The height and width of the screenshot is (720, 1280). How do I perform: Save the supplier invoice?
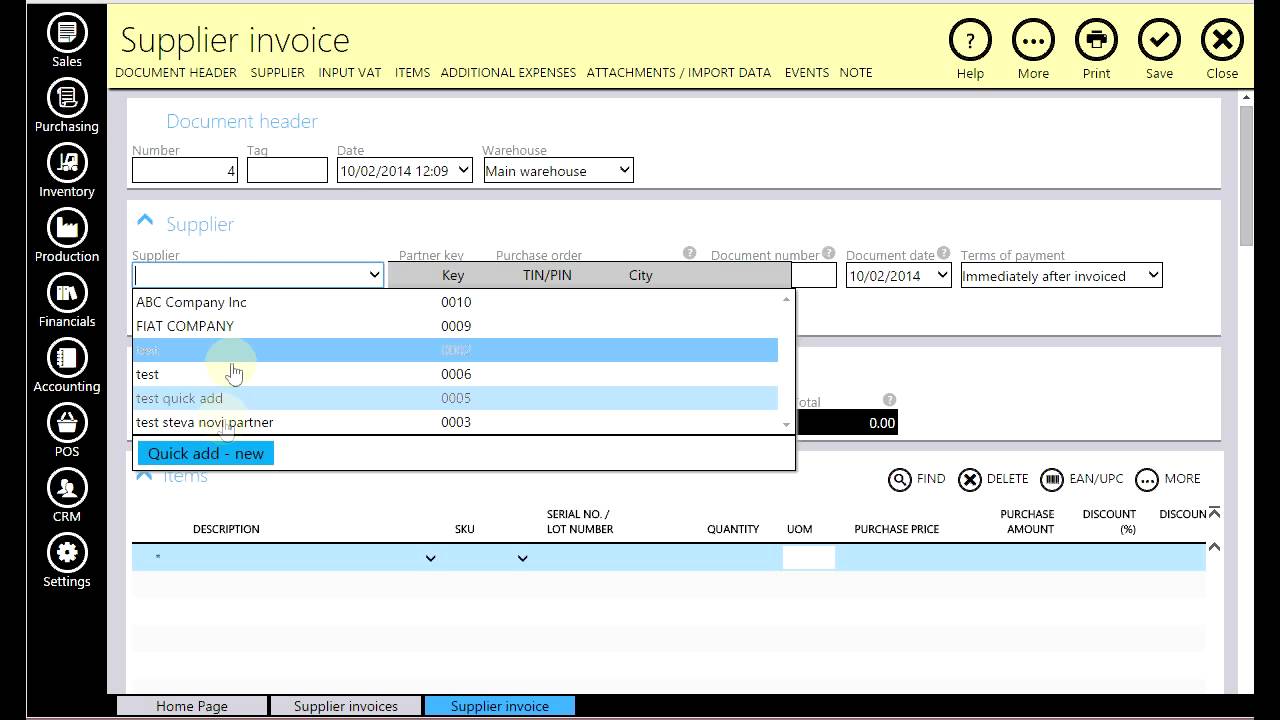tap(1159, 41)
